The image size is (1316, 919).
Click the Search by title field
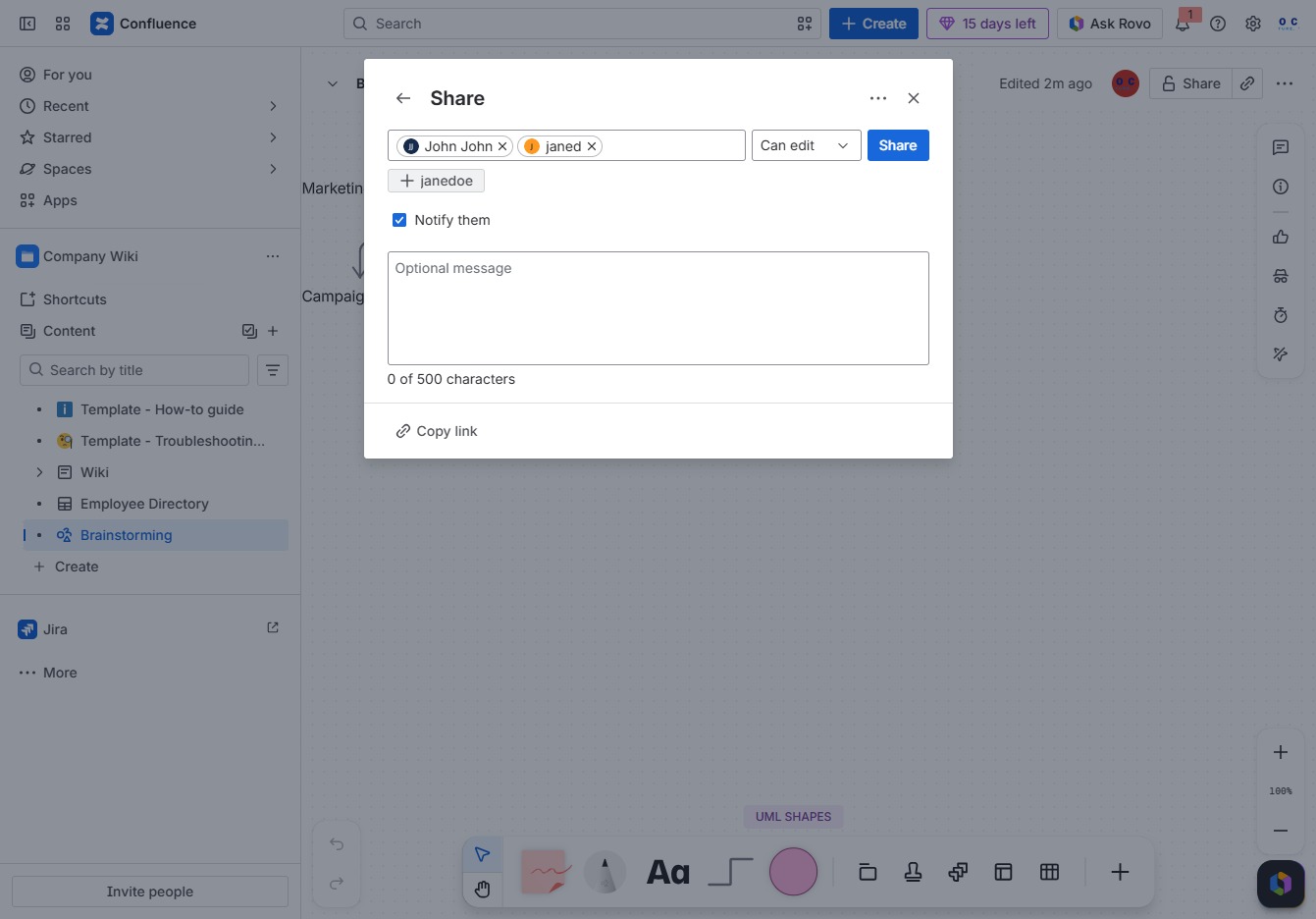pyautogui.click(x=134, y=370)
